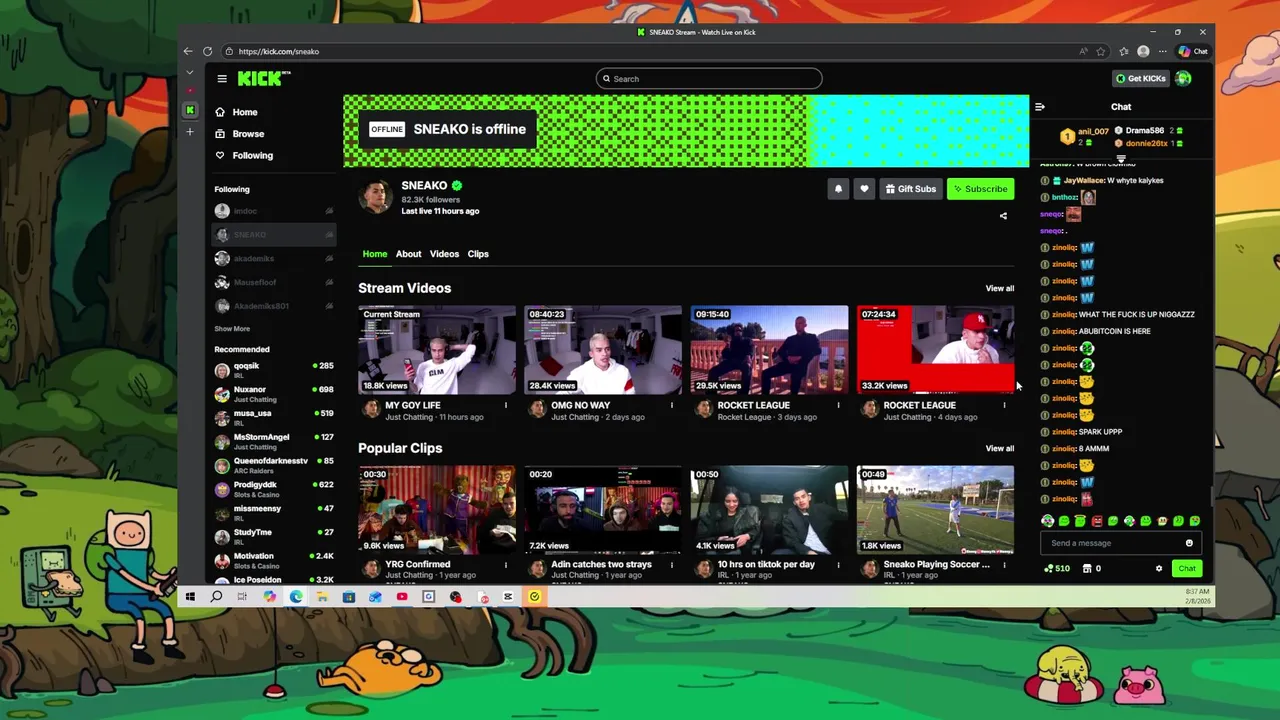
Task: Click the Gift Subs button
Action: (x=910, y=189)
